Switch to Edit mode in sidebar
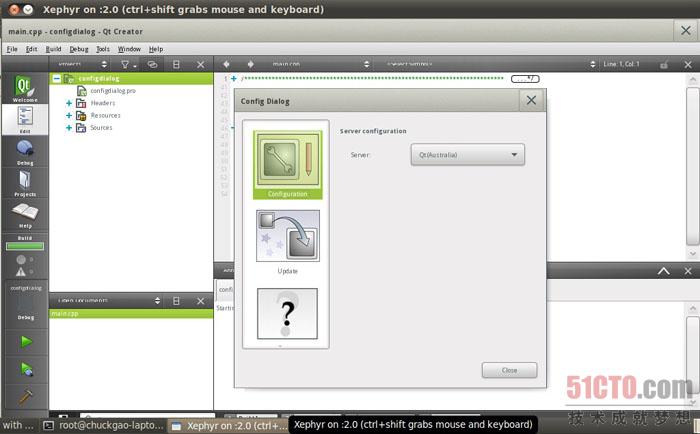 click(25, 119)
